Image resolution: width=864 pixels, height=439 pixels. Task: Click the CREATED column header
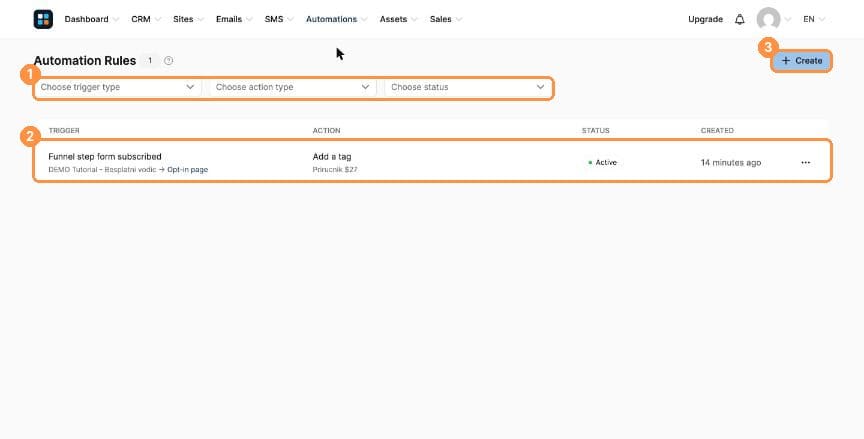click(717, 131)
